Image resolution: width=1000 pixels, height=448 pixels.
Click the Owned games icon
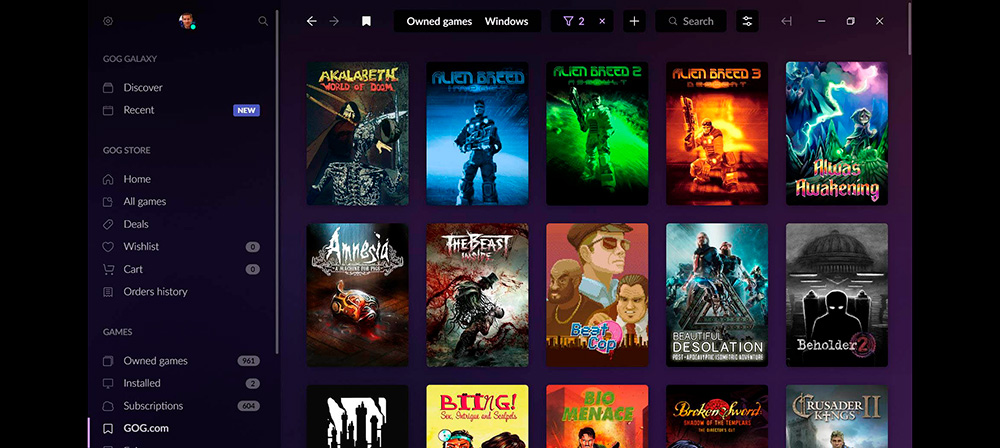[x=108, y=361]
